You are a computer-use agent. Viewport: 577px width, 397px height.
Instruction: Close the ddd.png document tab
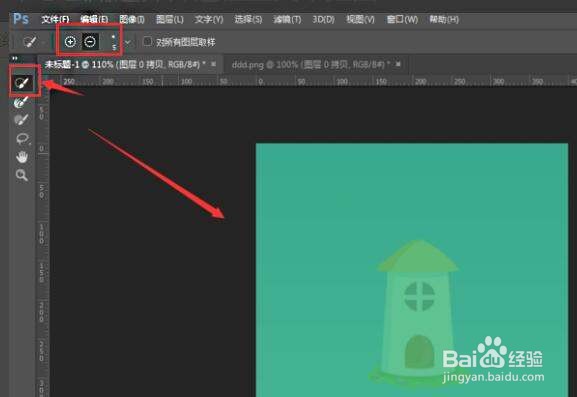[x=398, y=64]
